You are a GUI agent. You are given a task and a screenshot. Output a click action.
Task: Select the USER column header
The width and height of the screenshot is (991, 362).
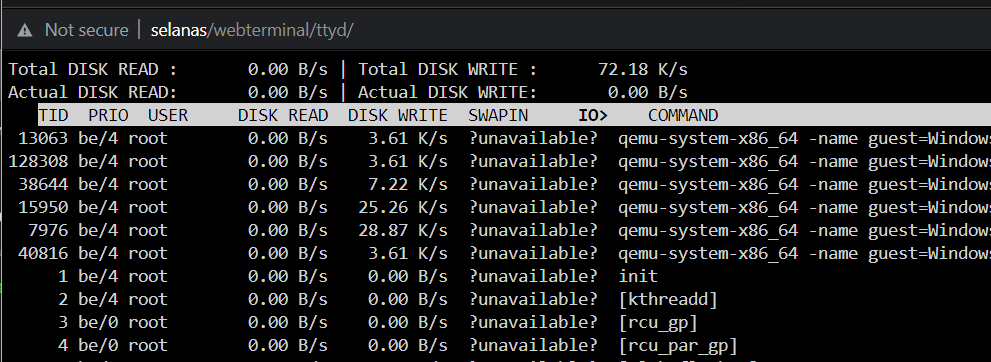coord(168,115)
